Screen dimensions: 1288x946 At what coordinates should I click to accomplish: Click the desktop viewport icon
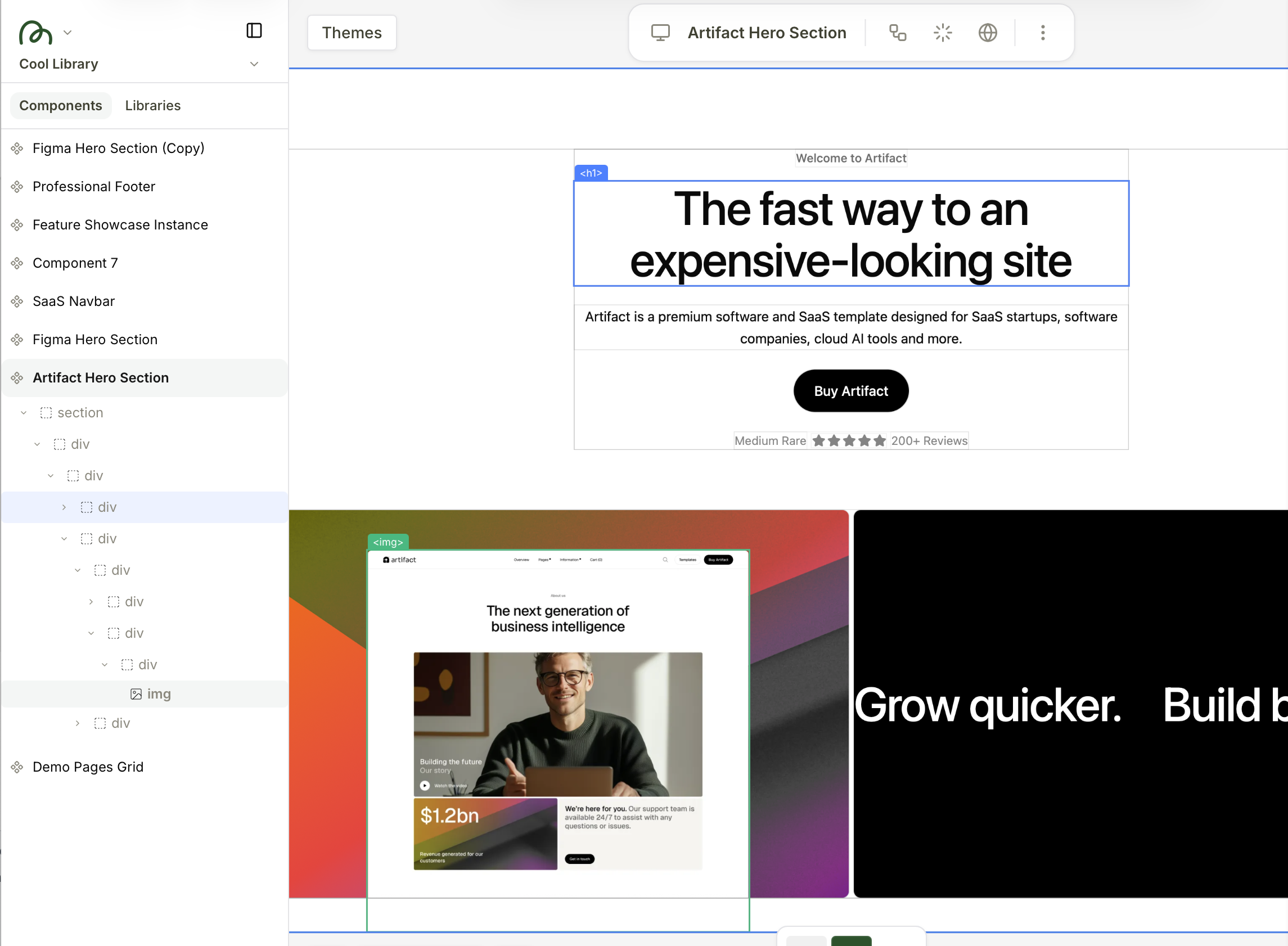660,33
